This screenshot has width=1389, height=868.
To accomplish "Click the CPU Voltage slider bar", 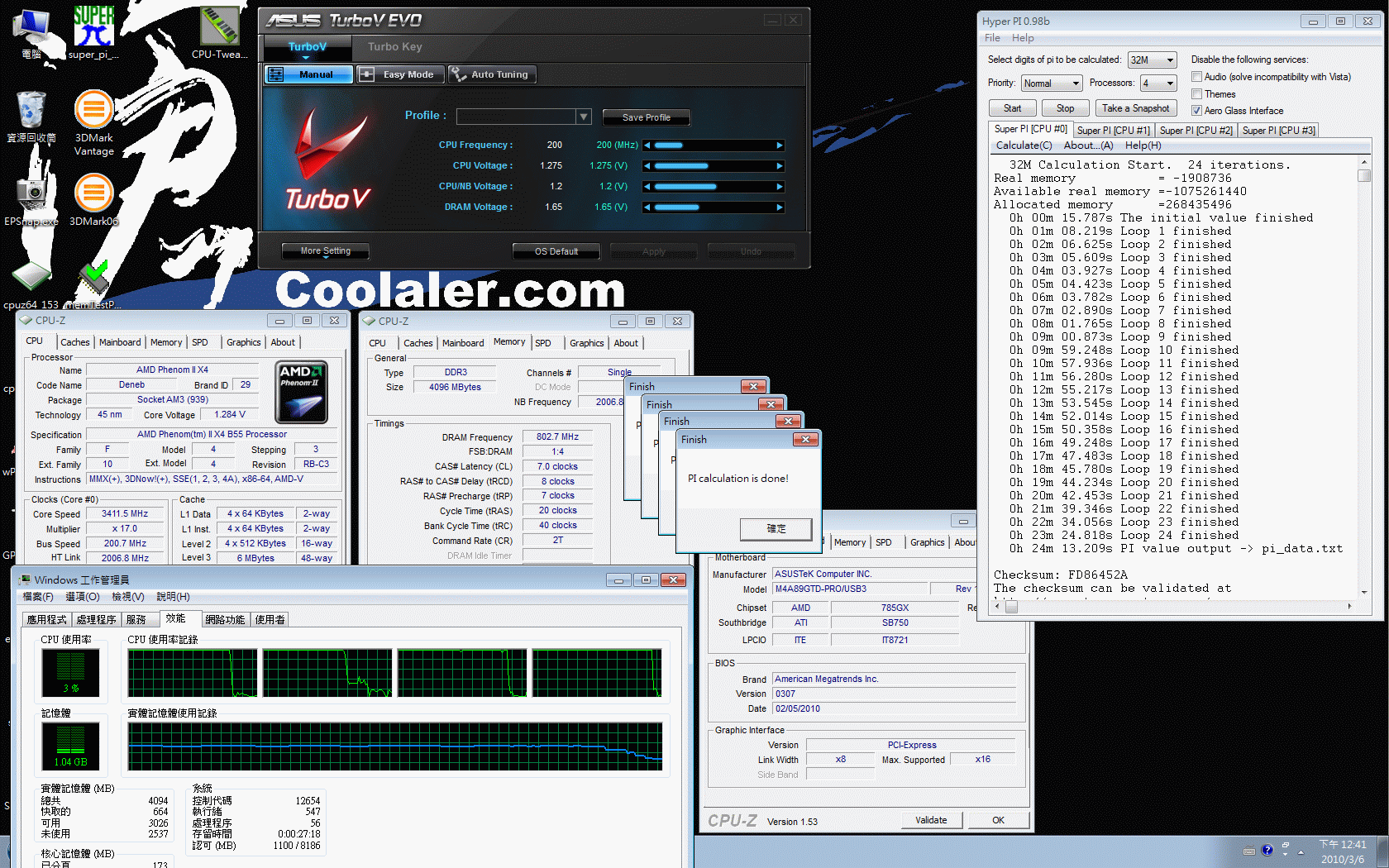I will click(x=713, y=166).
